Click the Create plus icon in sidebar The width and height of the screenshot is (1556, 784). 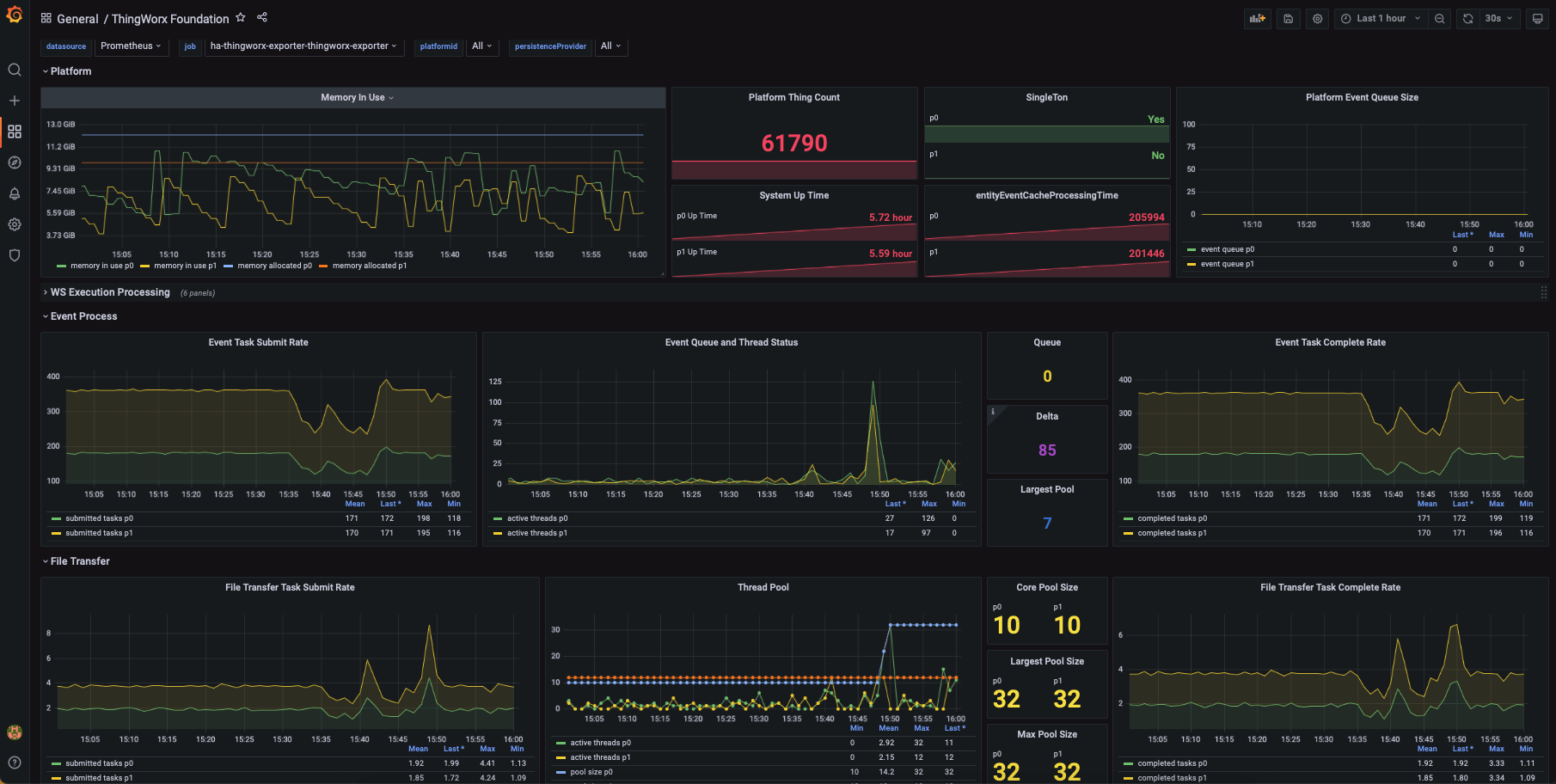14,101
